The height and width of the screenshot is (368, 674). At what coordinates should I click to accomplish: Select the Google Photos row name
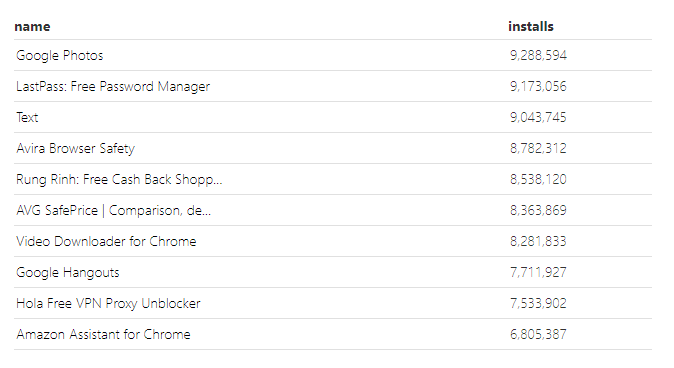pos(60,55)
